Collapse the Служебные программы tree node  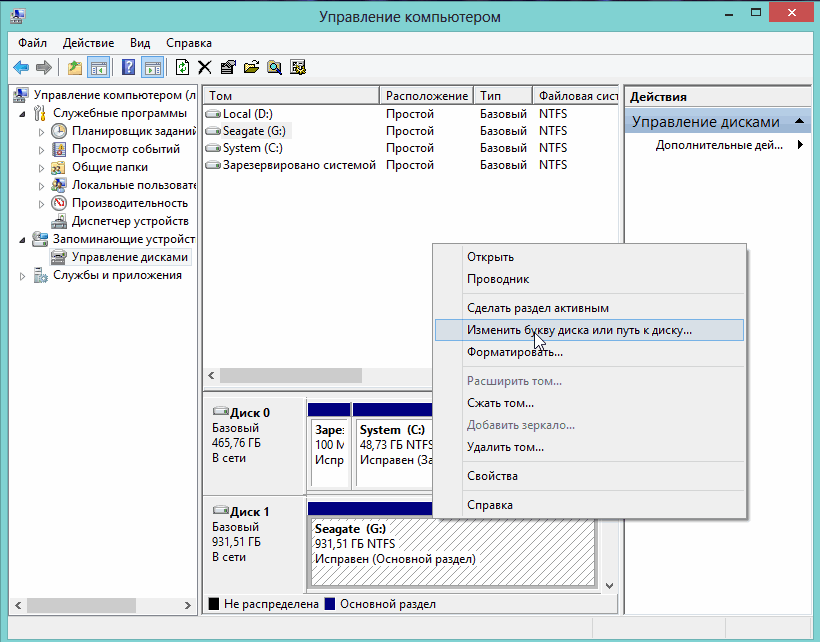tap(23, 114)
